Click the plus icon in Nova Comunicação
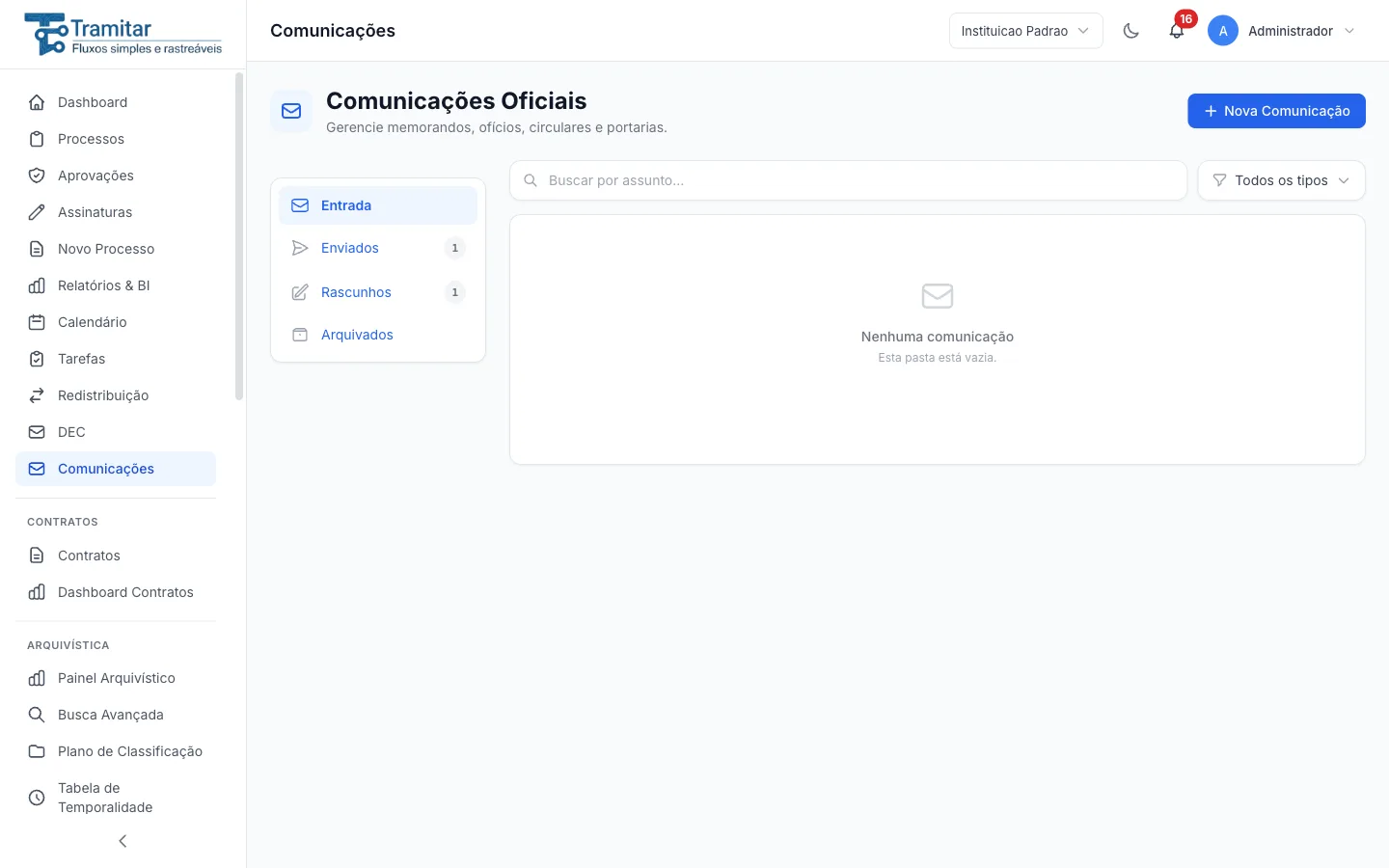The height and width of the screenshot is (868, 1389). [1211, 111]
